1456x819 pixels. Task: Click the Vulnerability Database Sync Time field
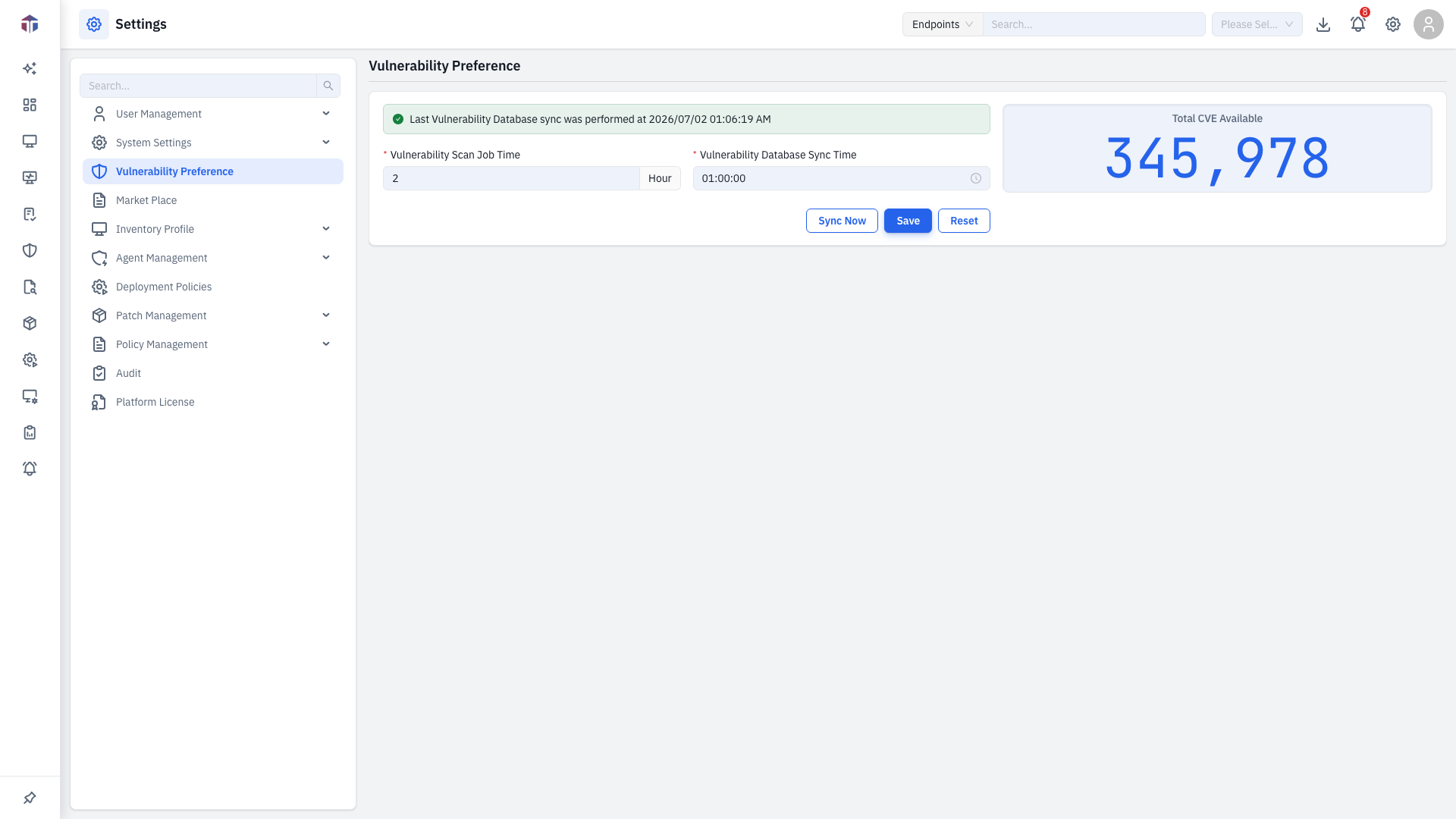pos(842,178)
